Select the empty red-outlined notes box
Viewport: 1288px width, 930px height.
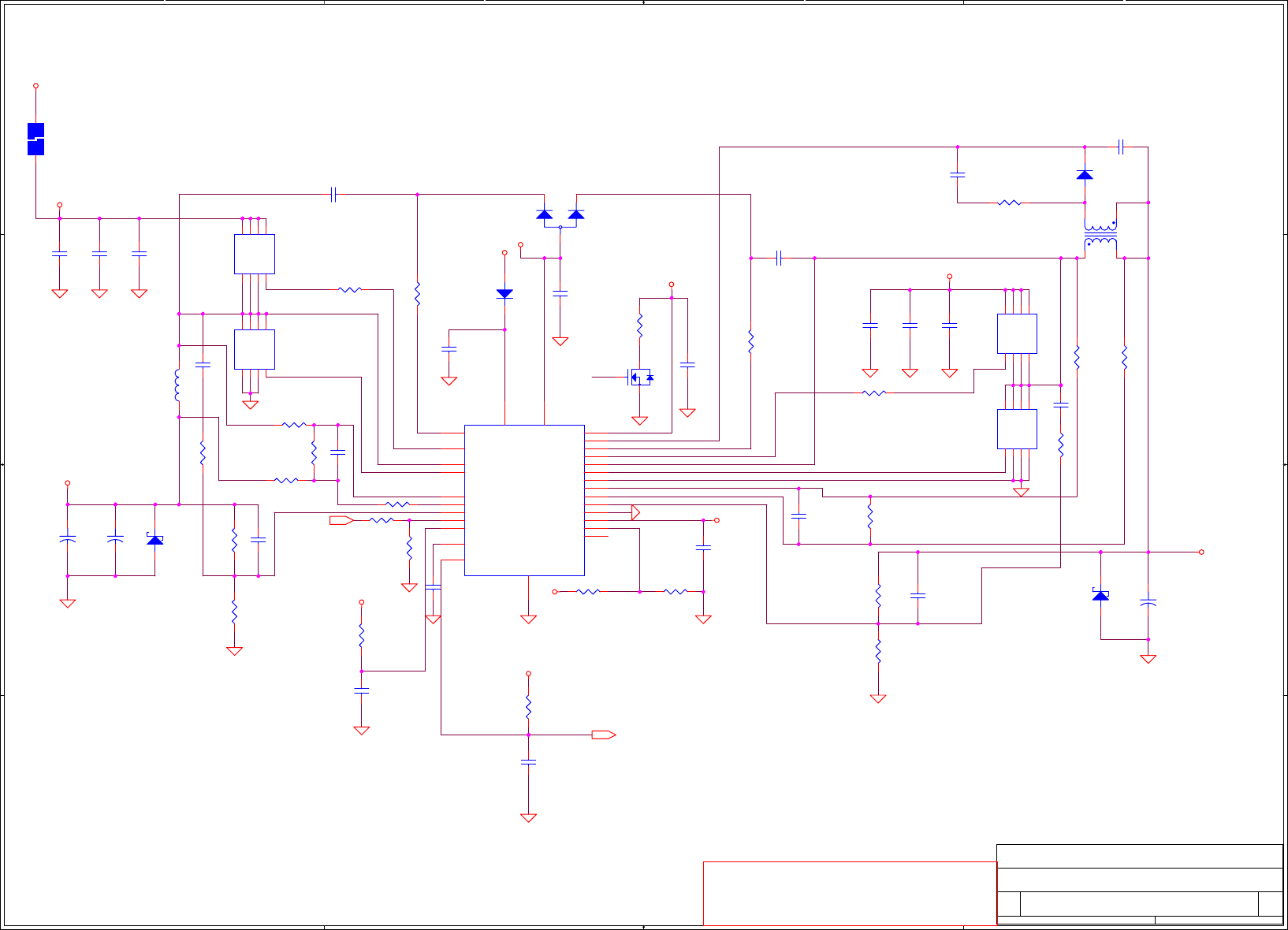850,893
